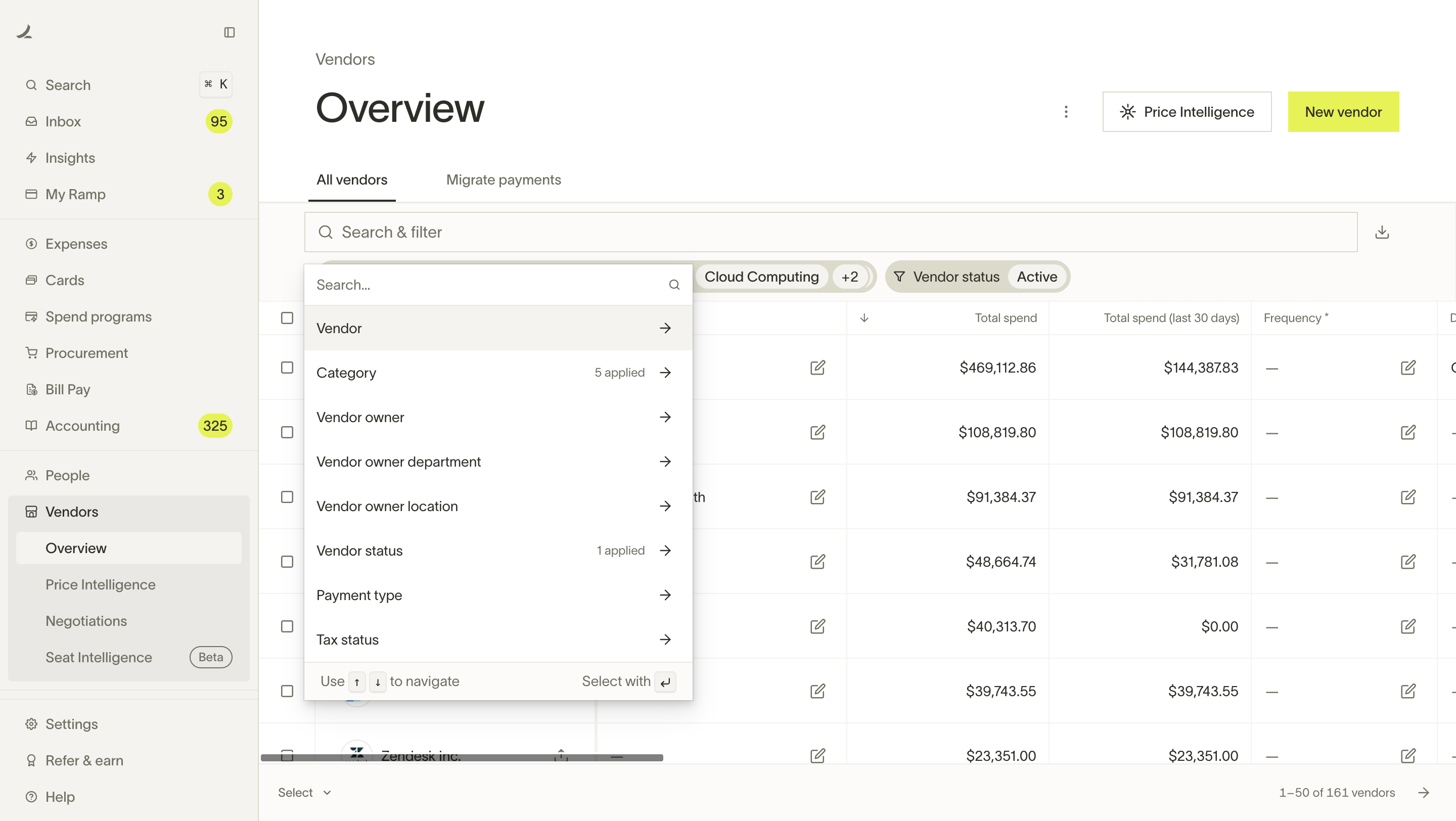Screen dimensions: 1456x821
Task: Open the Select dropdown at the bottom
Action: tap(303, 792)
